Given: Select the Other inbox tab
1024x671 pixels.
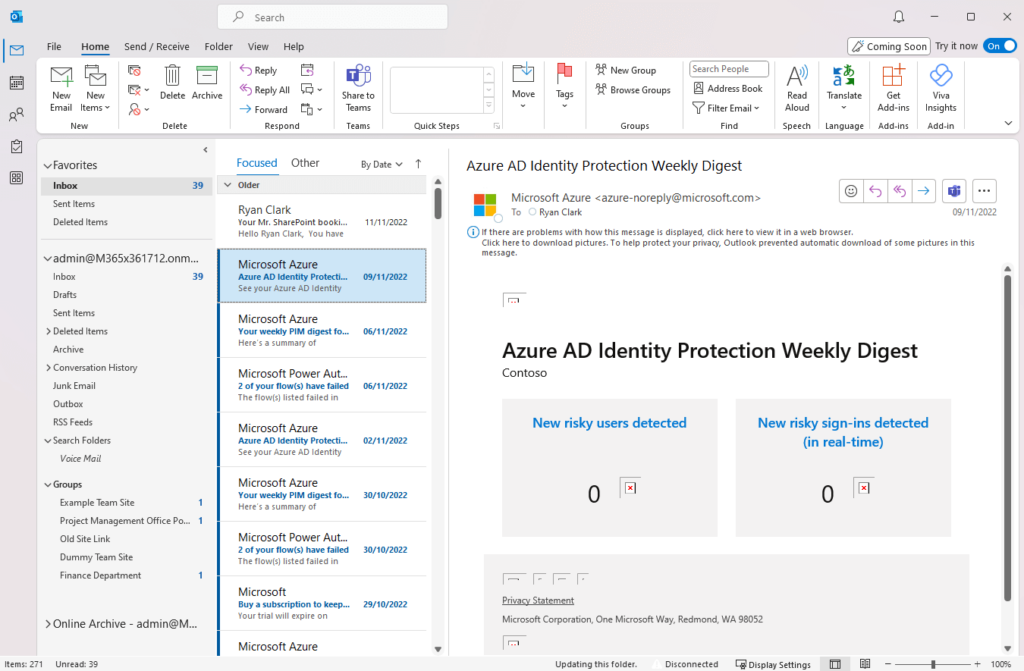Looking at the screenshot, I should (x=305, y=163).
